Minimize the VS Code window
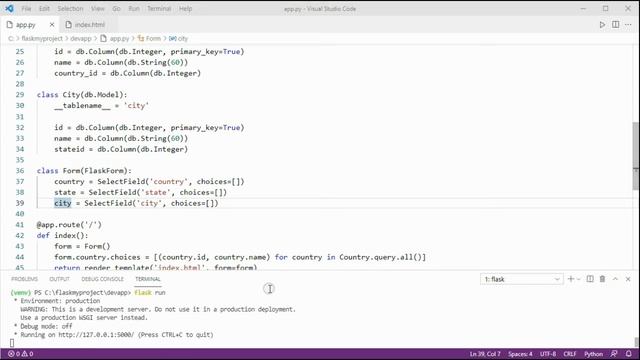 click(583, 9)
